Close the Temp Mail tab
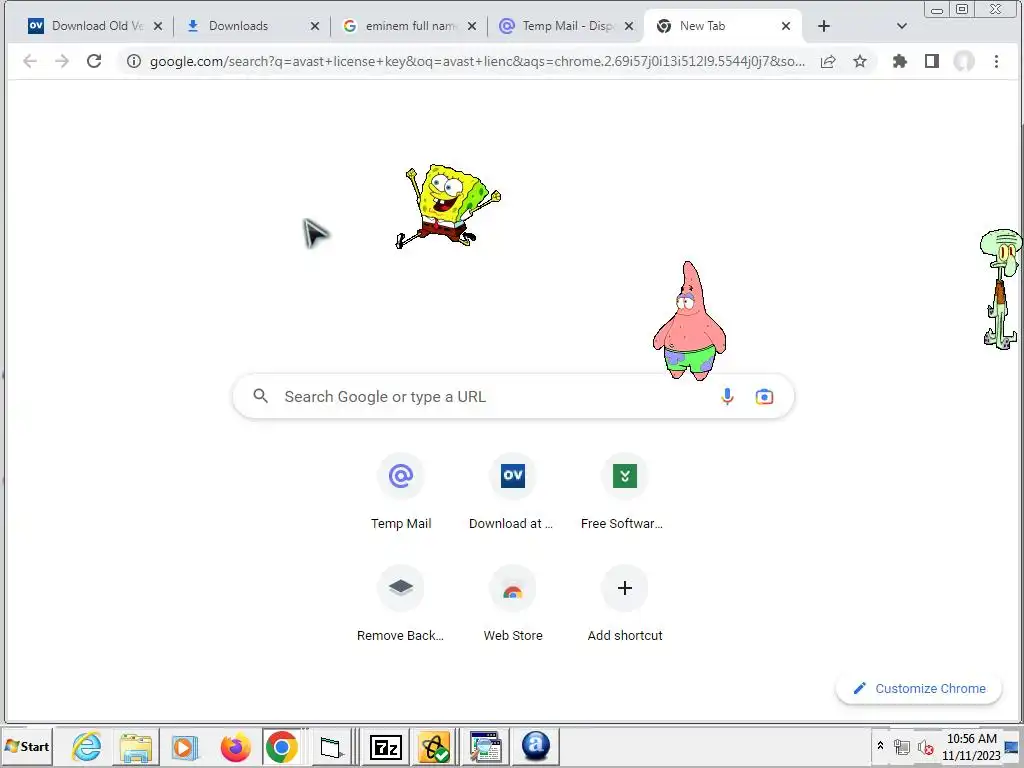 click(628, 26)
